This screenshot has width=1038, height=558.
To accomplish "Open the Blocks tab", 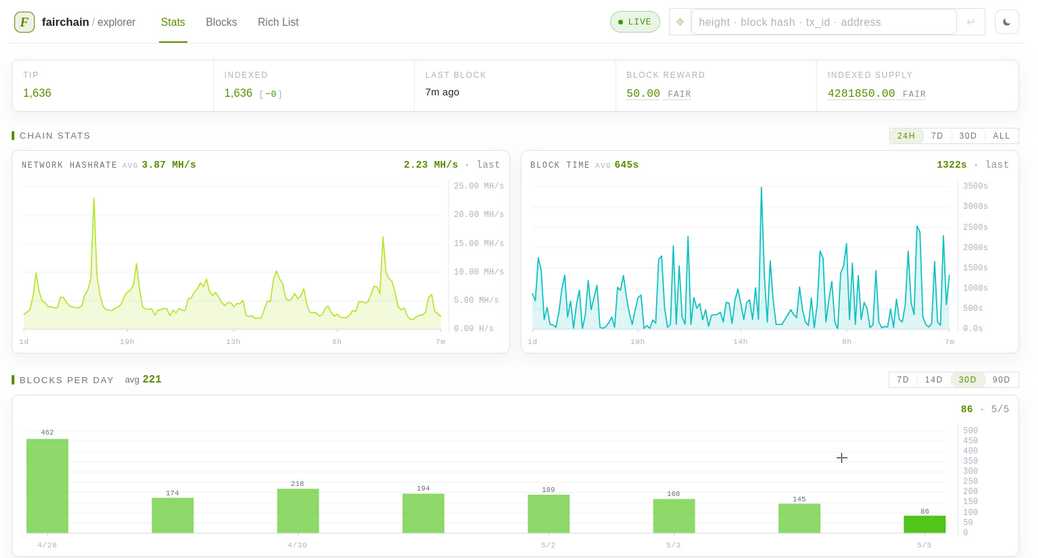I will pos(221,22).
